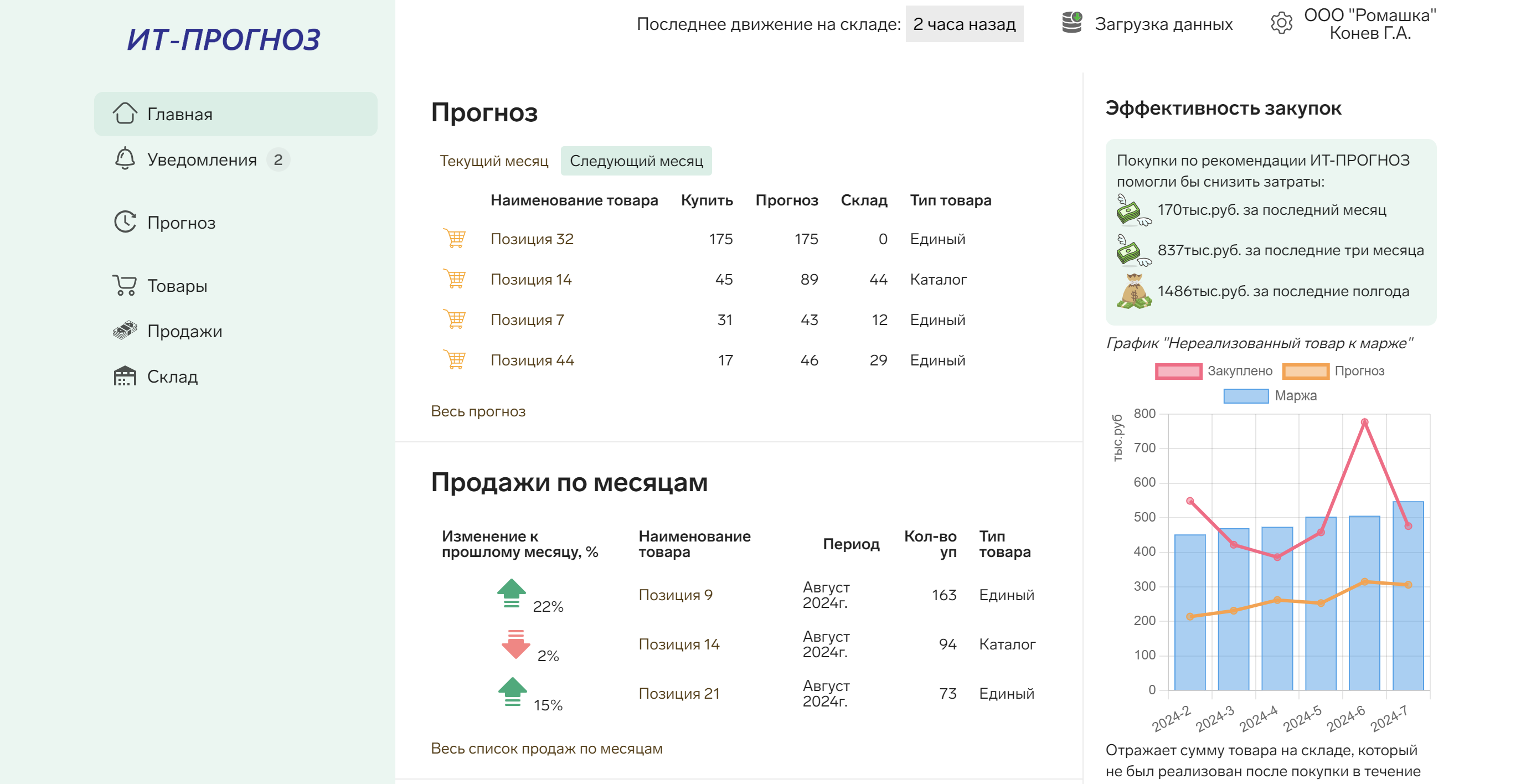Click the money stack icon beside Продажи
This screenshot has height=784, width=1526.
point(125,331)
